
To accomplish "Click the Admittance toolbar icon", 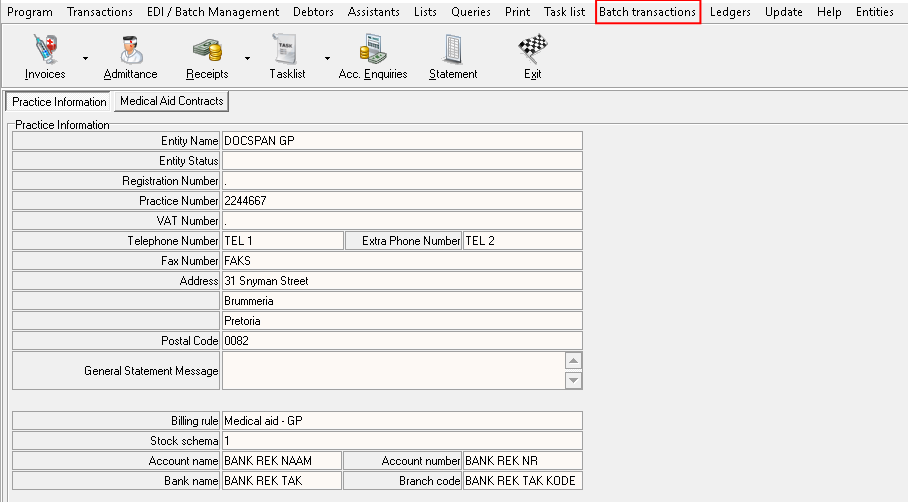I will point(130,56).
